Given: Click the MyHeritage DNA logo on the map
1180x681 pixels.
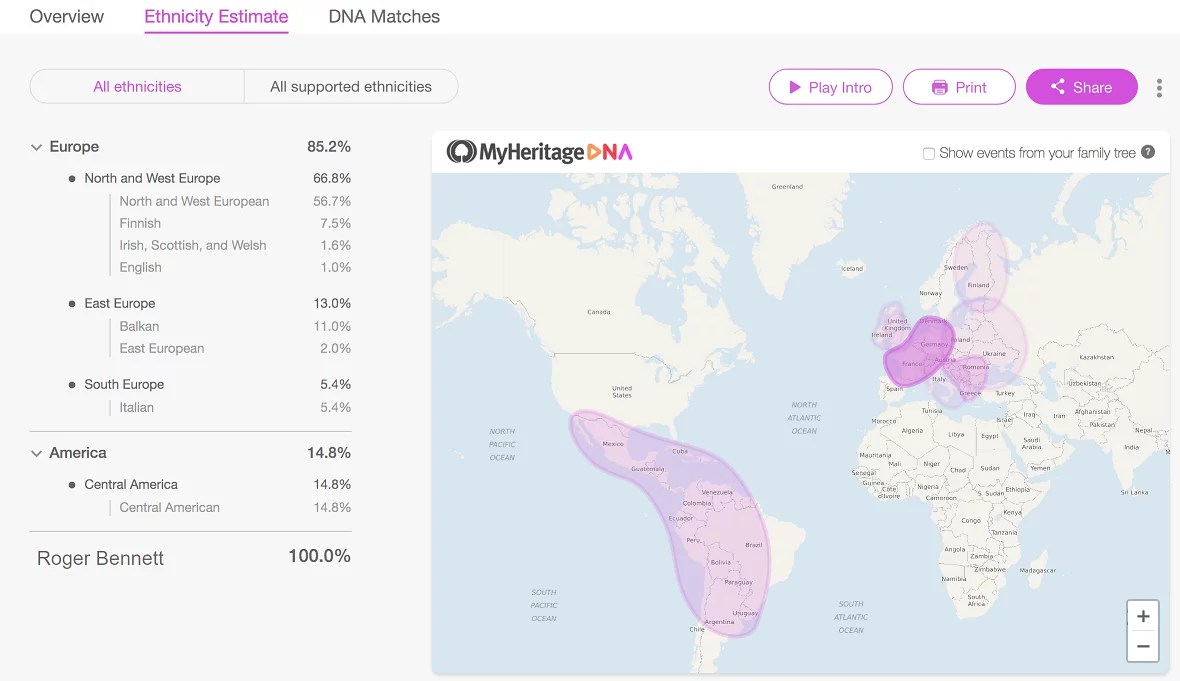Looking at the screenshot, I should coord(539,152).
